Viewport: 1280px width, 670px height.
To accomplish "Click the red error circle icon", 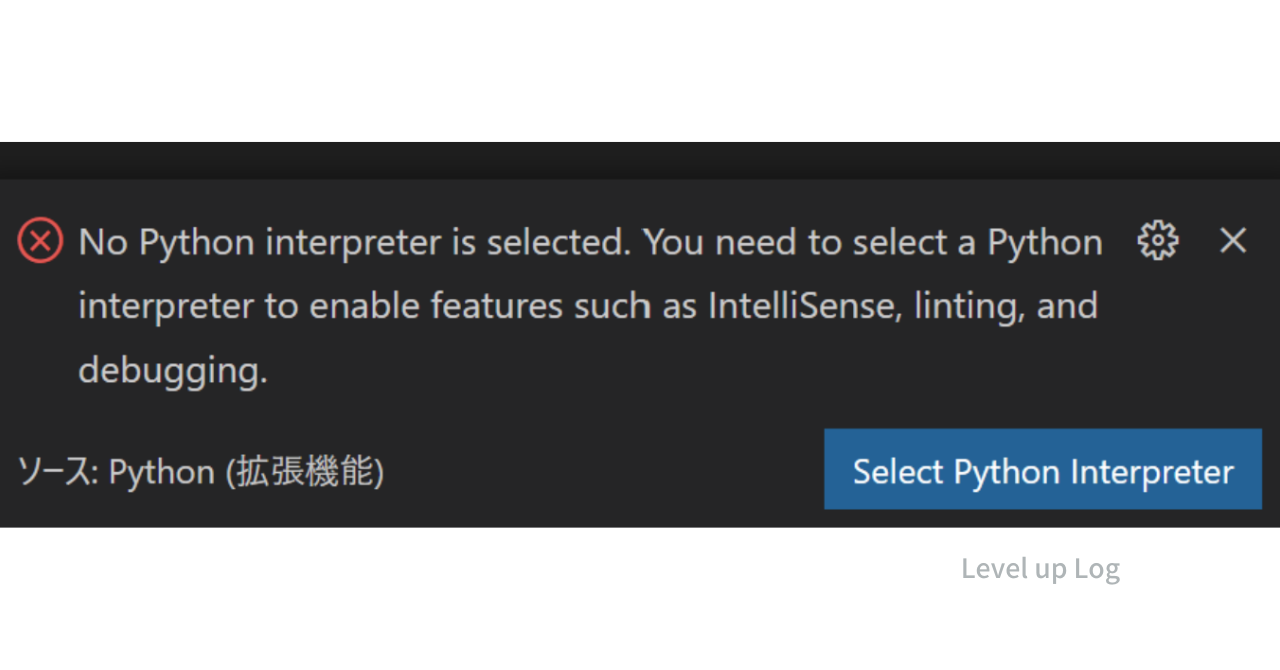I will click(x=41, y=241).
